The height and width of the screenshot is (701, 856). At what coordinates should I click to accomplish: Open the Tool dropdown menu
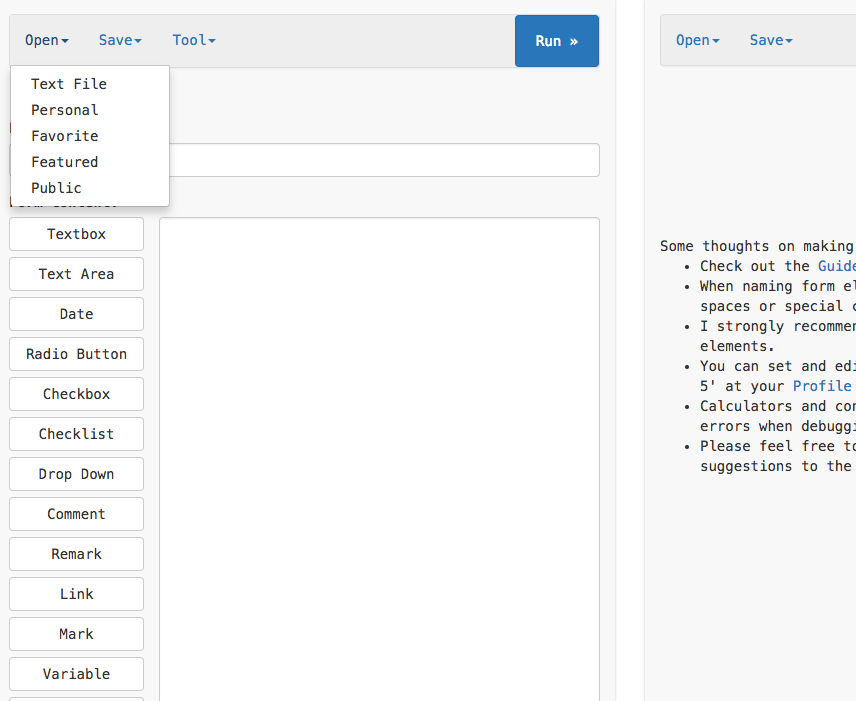(194, 40)
